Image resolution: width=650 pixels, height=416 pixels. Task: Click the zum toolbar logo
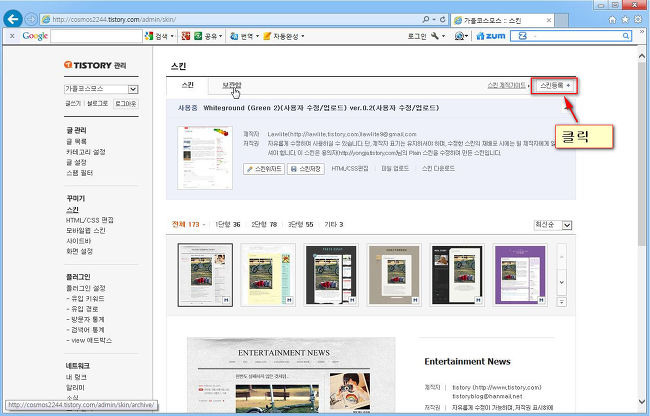pyautogui.click(x=491, y=36)
